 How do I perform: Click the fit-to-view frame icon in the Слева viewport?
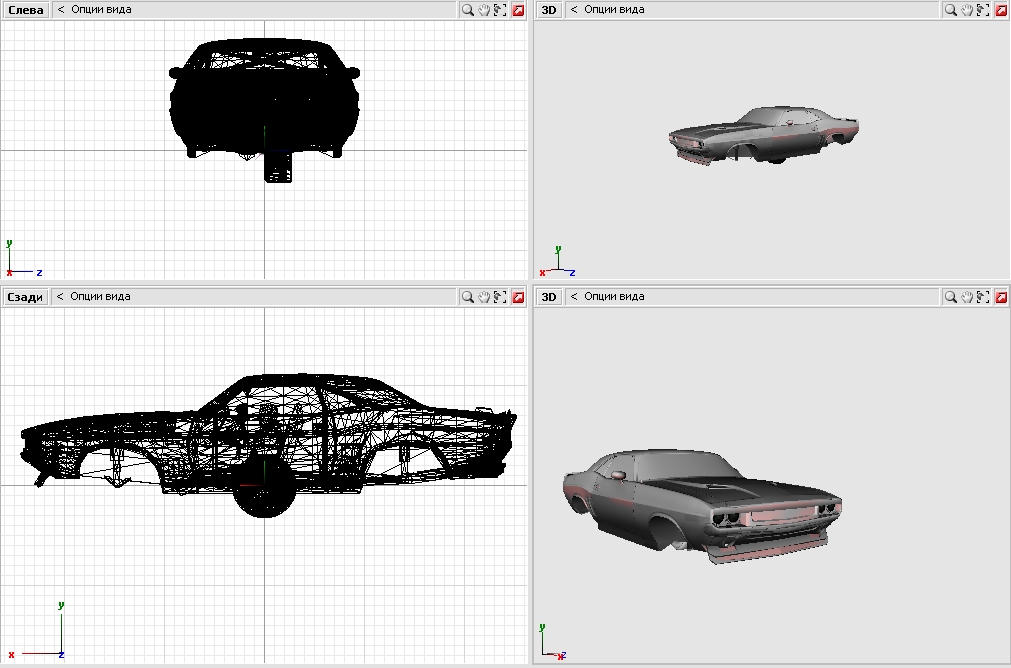500,10
